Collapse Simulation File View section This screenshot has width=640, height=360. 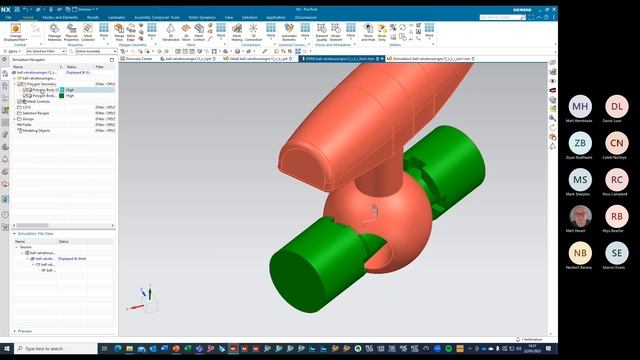15,233
